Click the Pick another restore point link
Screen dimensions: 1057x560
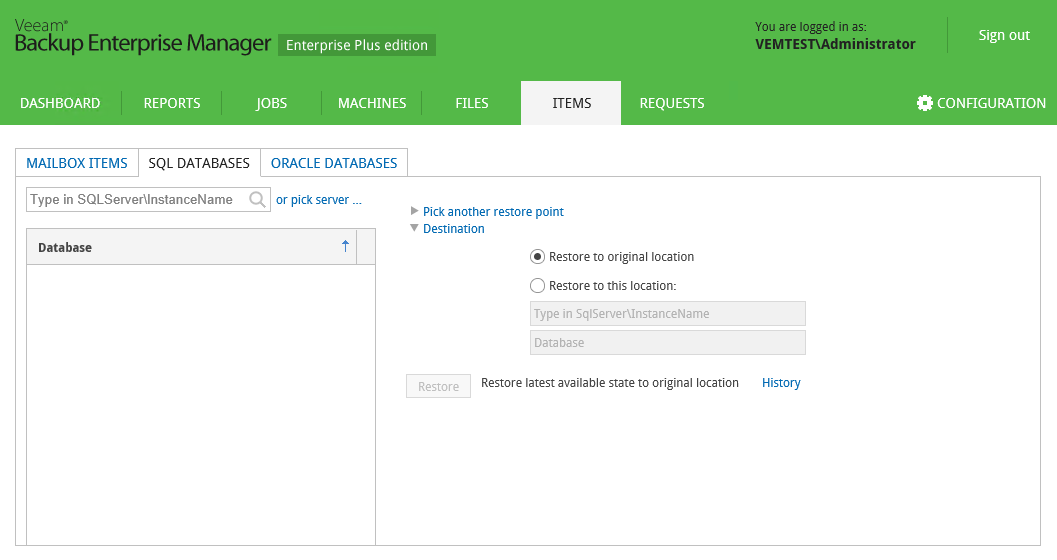tap(493, 212)
